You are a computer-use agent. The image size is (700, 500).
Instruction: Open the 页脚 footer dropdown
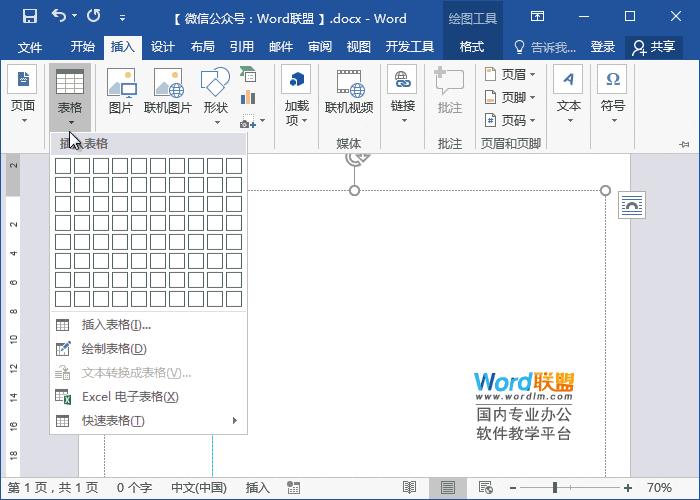click(x=510, y=97)
